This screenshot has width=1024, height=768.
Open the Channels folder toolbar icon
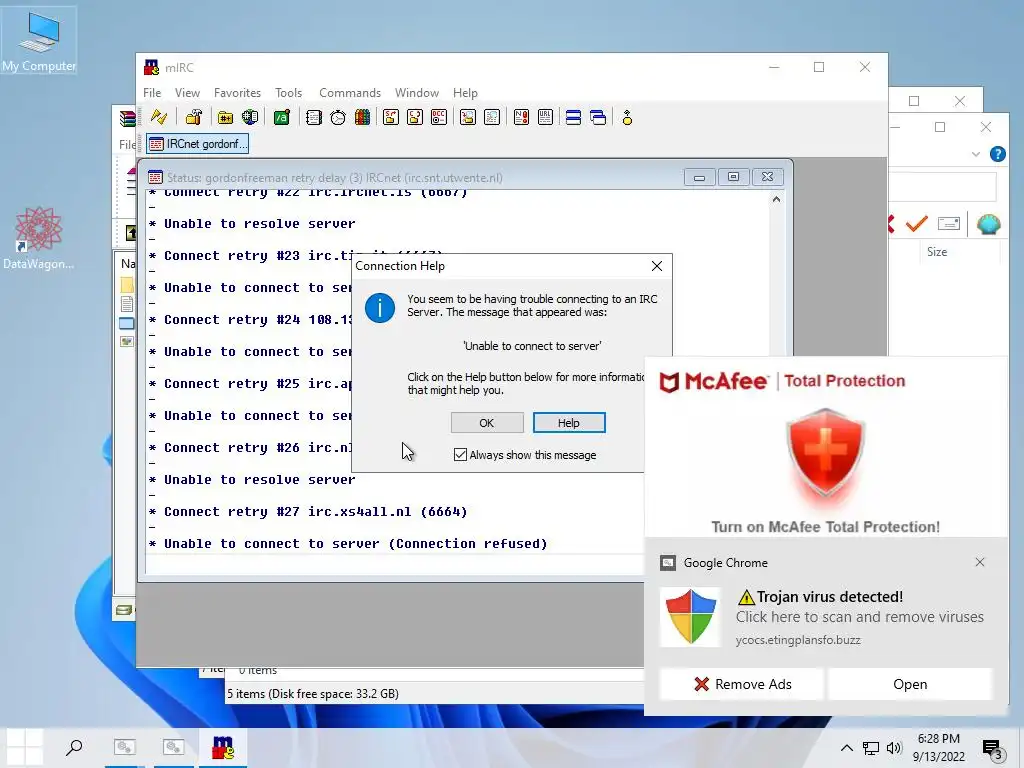click(x=225, y=118)
